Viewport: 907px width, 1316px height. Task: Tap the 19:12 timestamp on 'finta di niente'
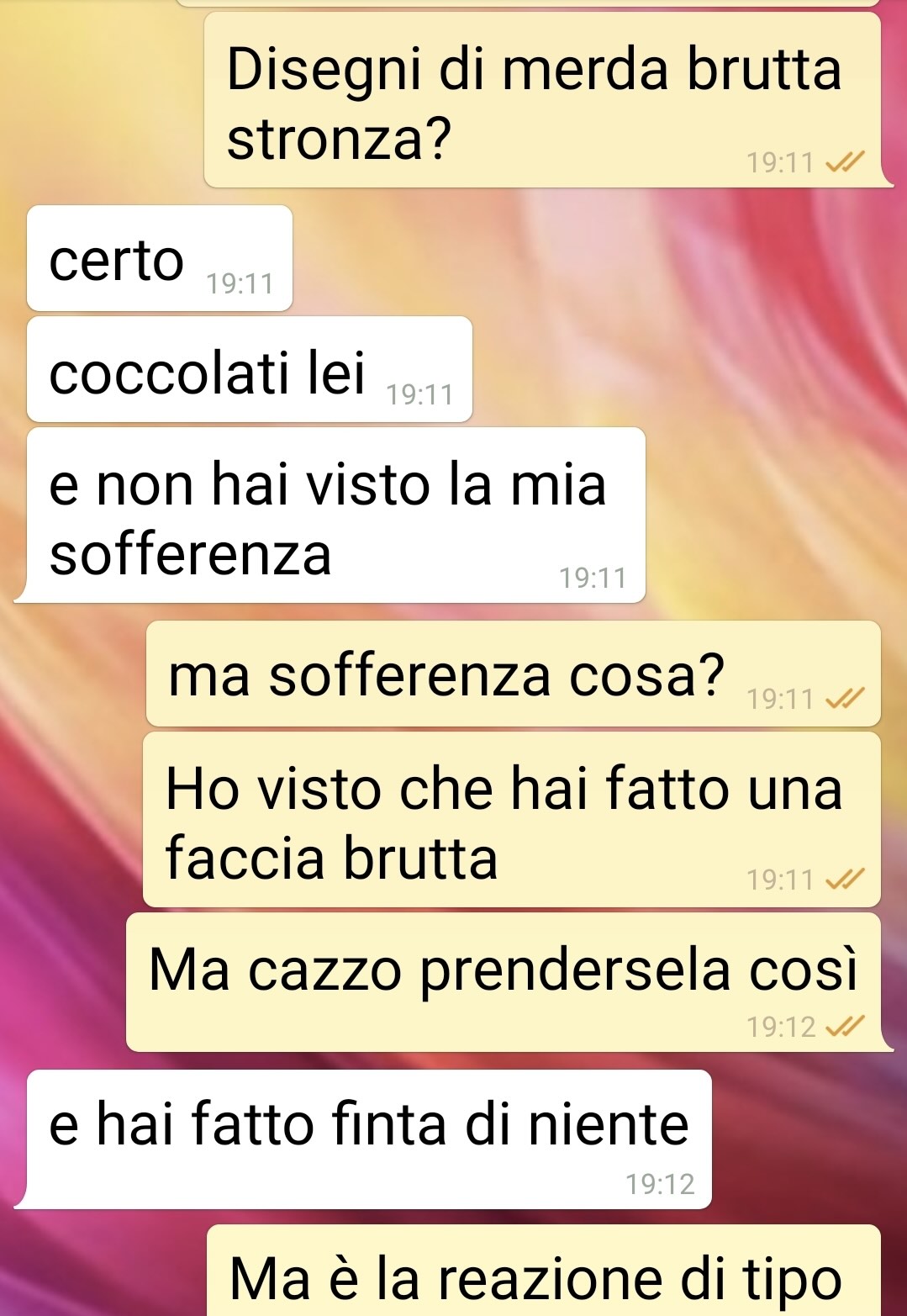pyautogui.click(x=661, y=1184)
